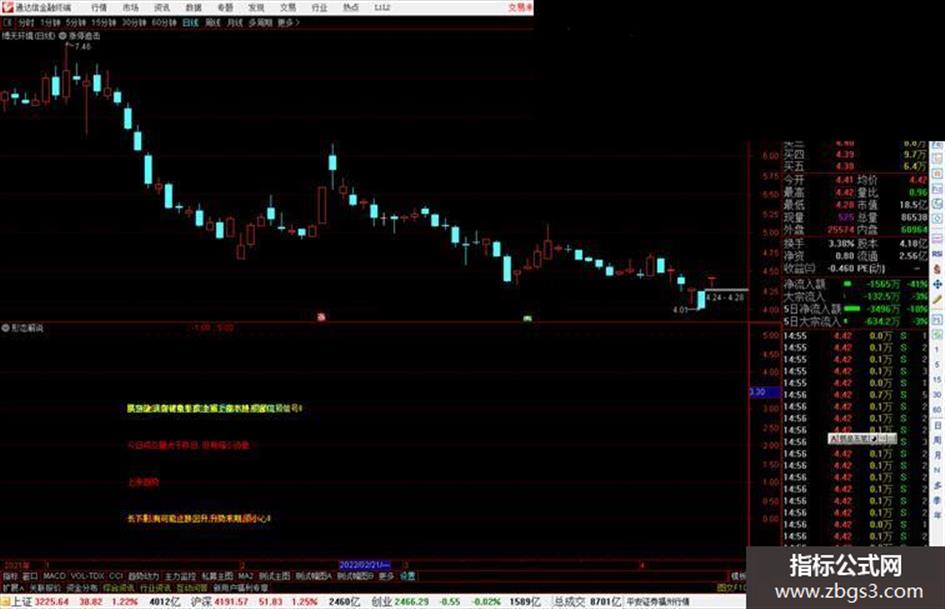
Task: Click the 沪深 index status entry
Action: point(275,602)
